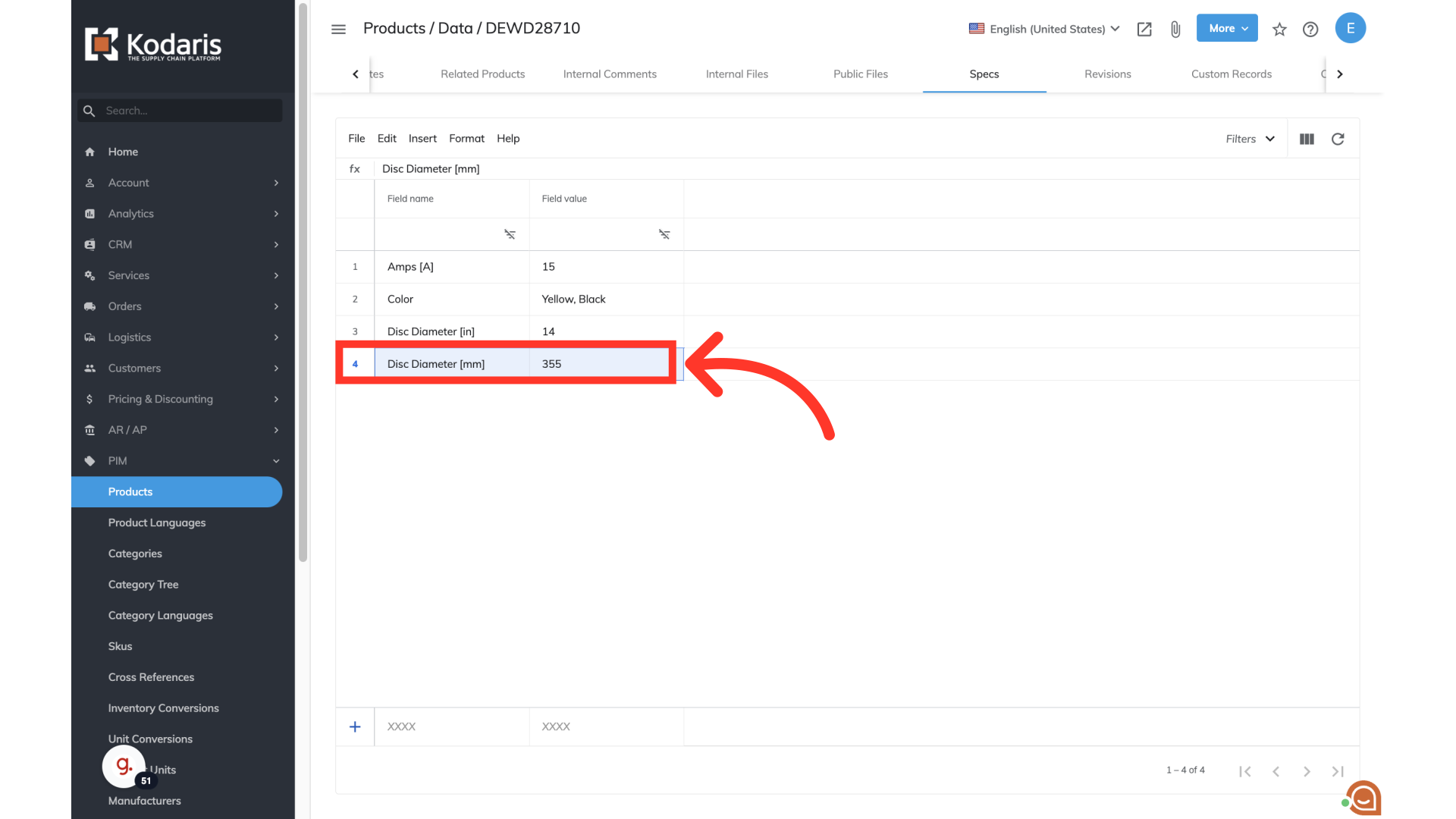Refresh the specs grid
Screen dimensions: 1456x819
click(1338, 139)
